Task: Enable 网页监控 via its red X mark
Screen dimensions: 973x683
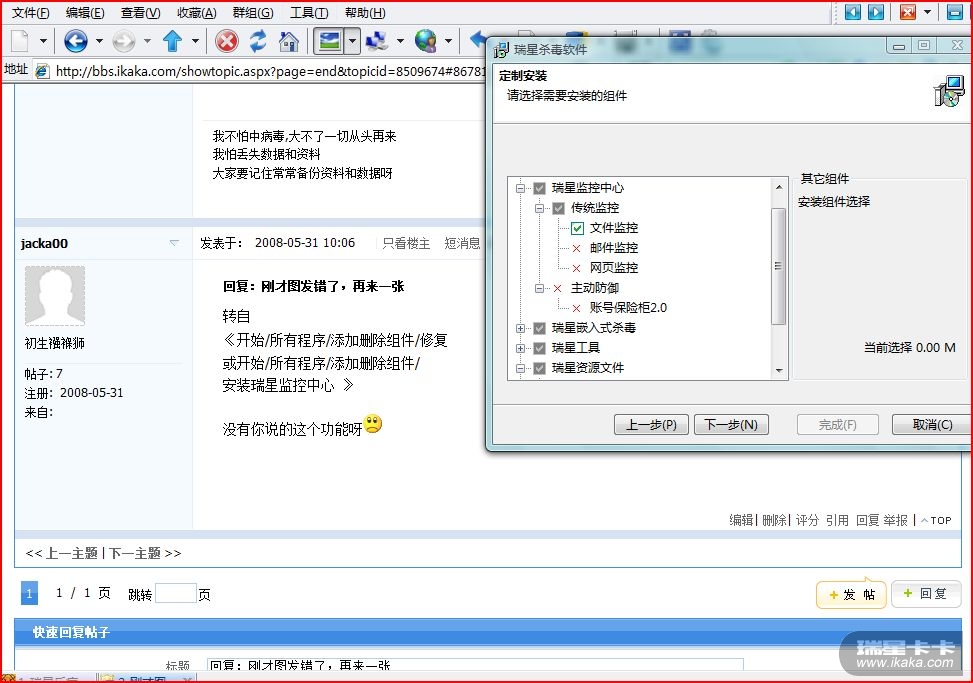Action: 576,268
